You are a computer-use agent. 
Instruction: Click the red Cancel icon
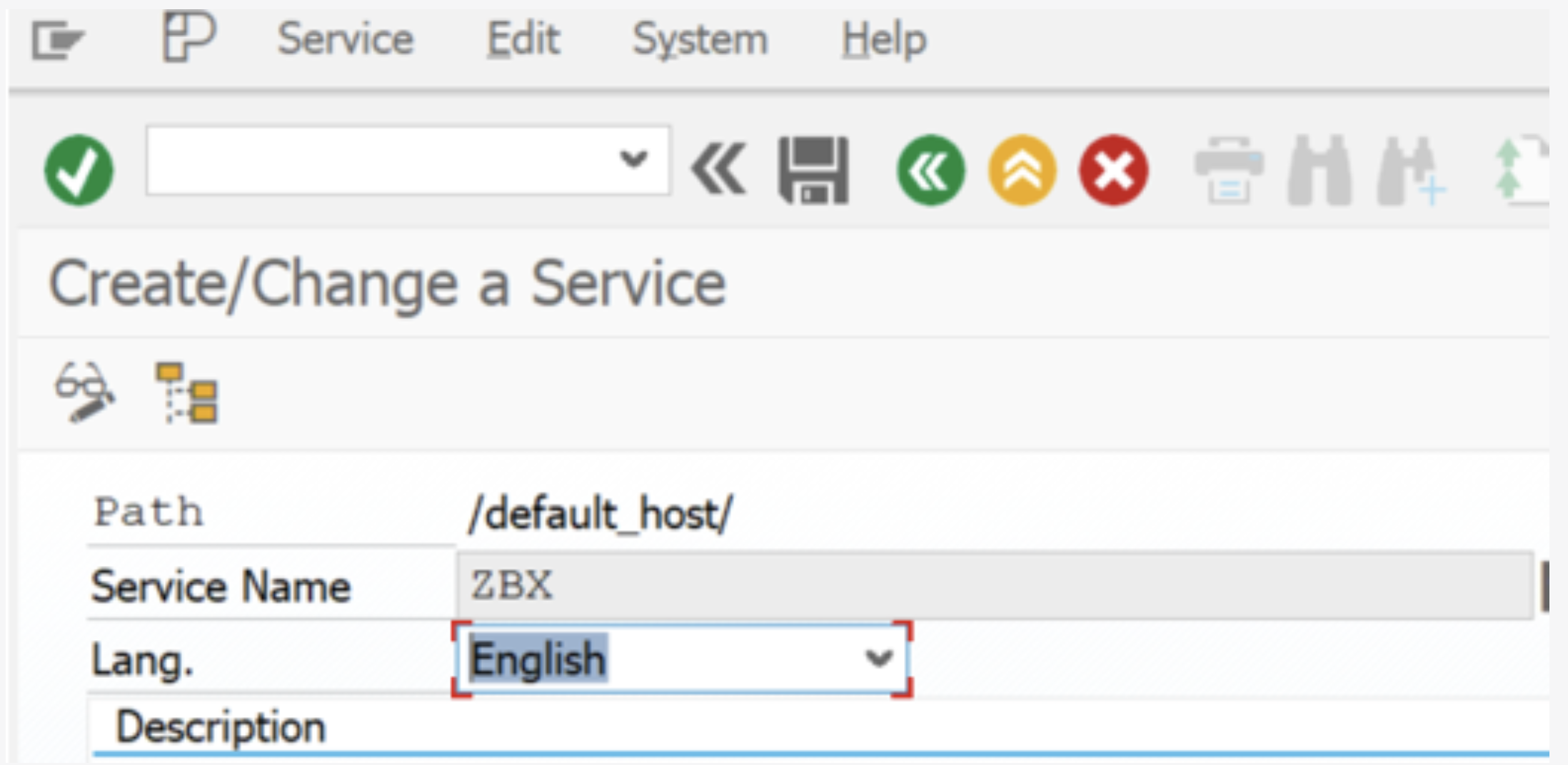point(1113,171)
